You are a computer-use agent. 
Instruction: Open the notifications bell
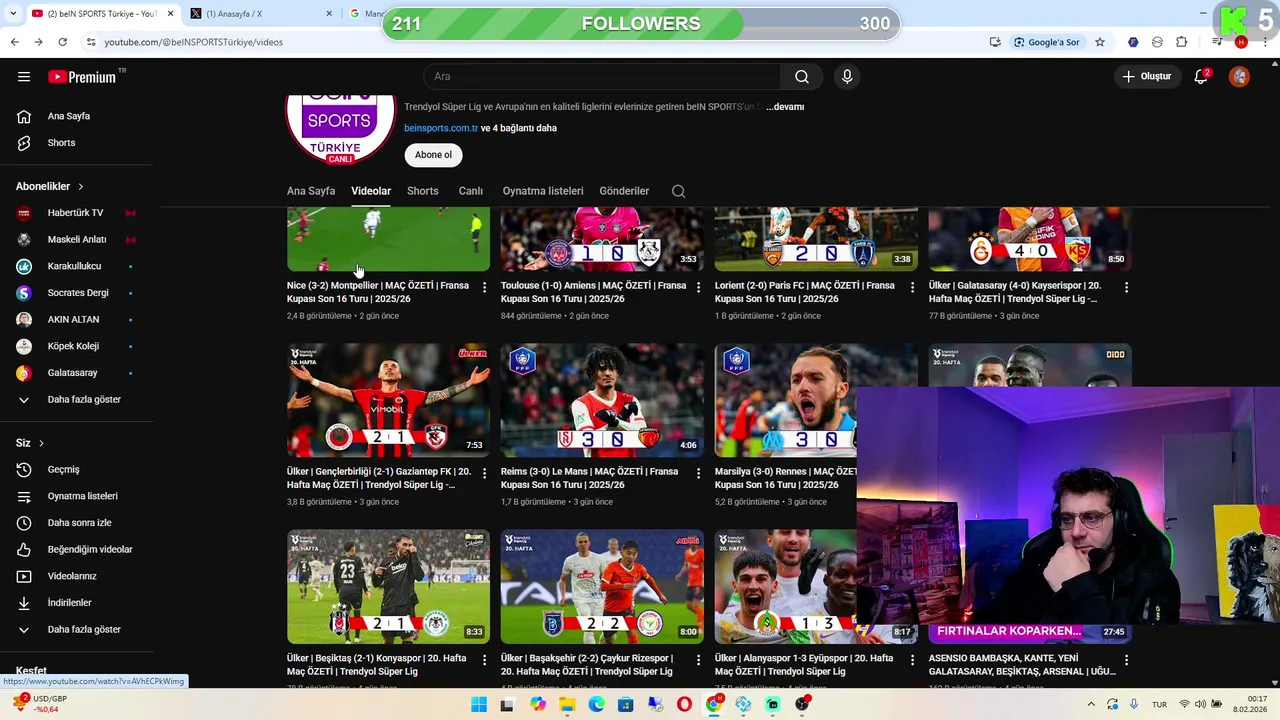pos(1201,77)
